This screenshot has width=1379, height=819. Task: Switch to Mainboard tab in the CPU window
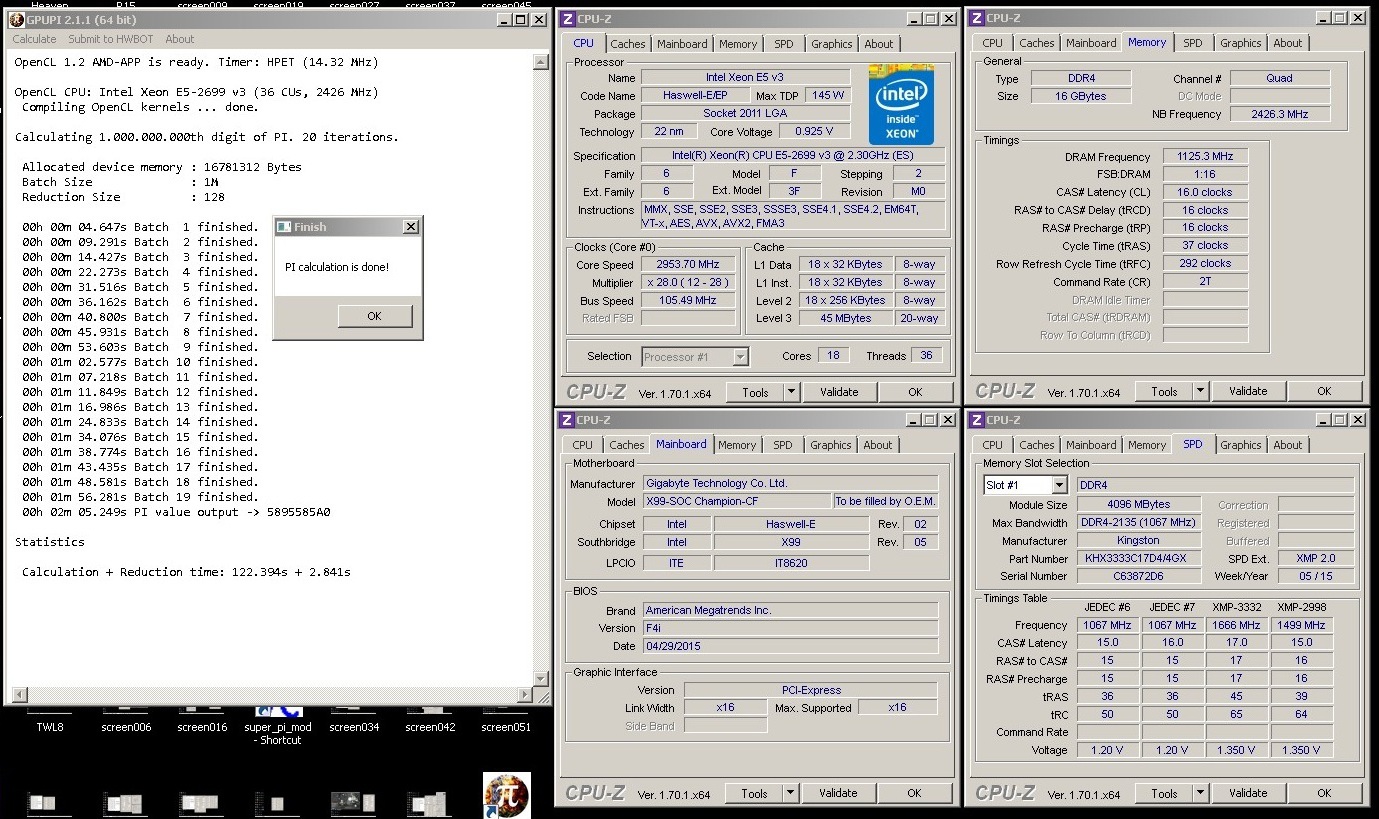(x=682, y=44)
